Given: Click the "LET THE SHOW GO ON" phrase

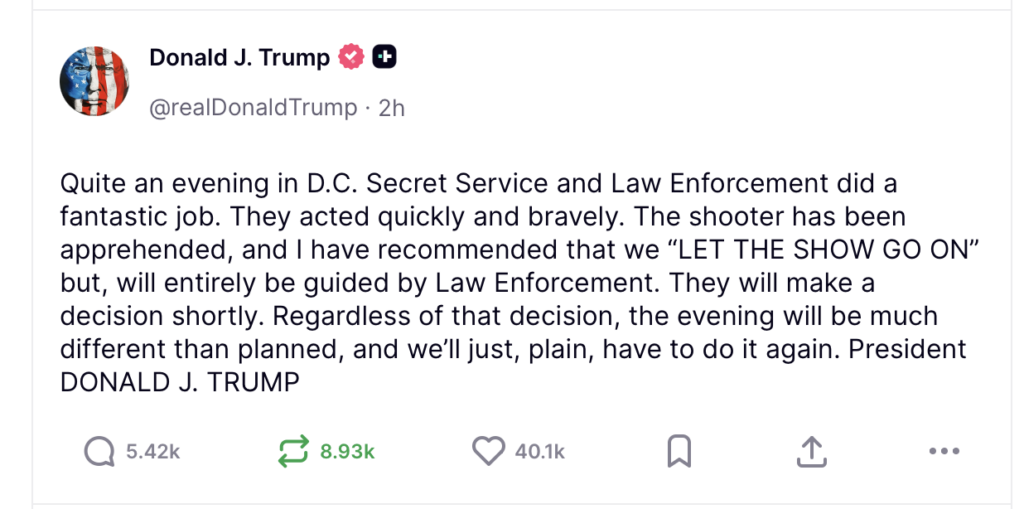Looking at the screenshot, I should click(826, 250).
